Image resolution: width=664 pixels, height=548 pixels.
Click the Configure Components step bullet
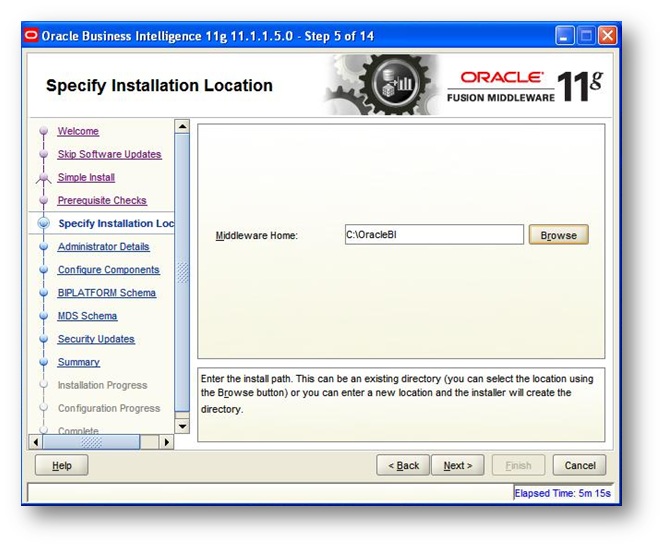(x=43, y=269)
